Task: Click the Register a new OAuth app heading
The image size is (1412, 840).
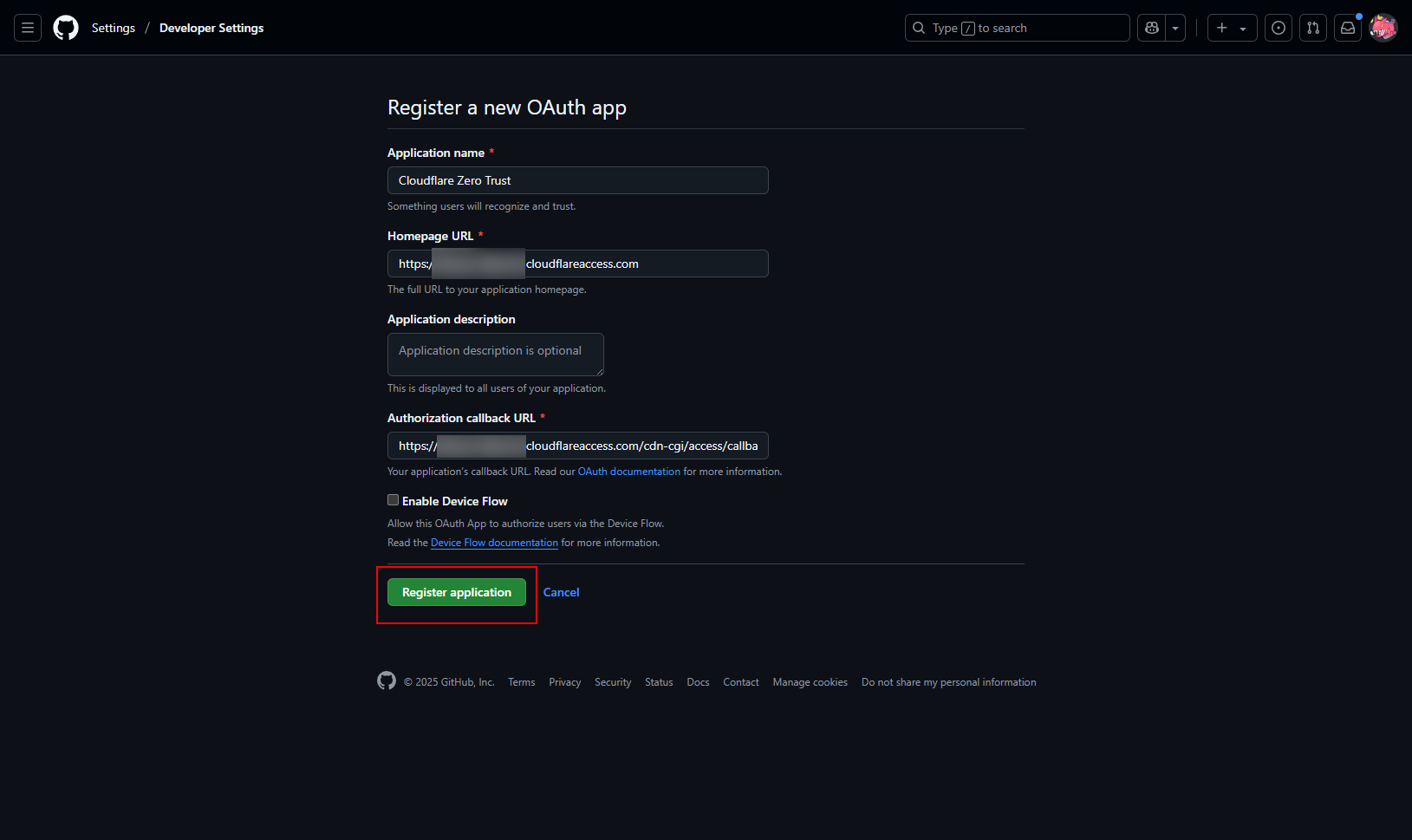Action: tap(507, 107)
